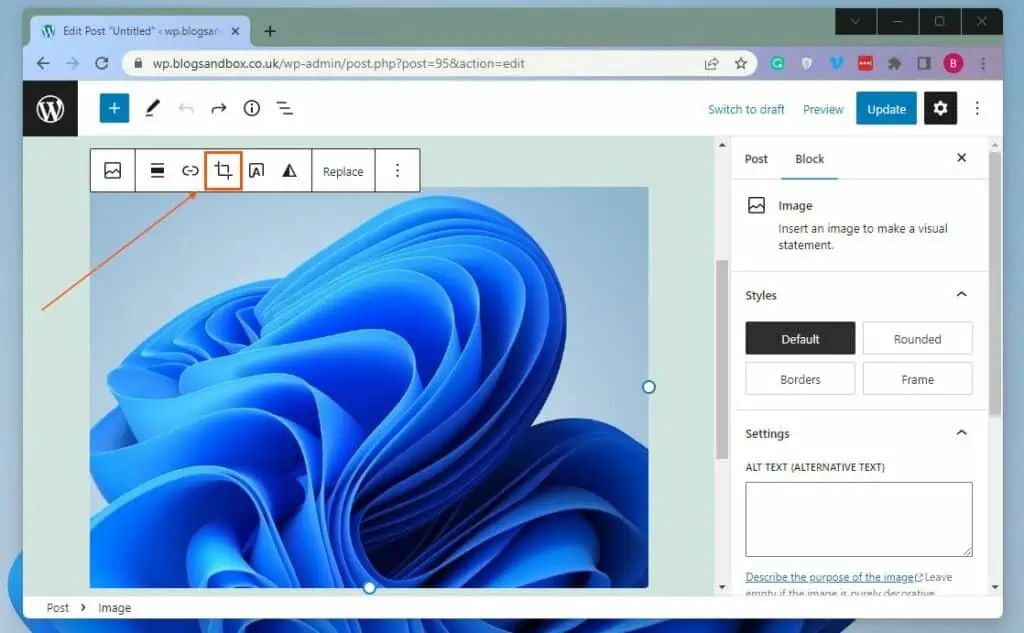Go forward in browser history
Image resolution: width=1024 pixels, height=633 pixels.
[x=72, y=63]
